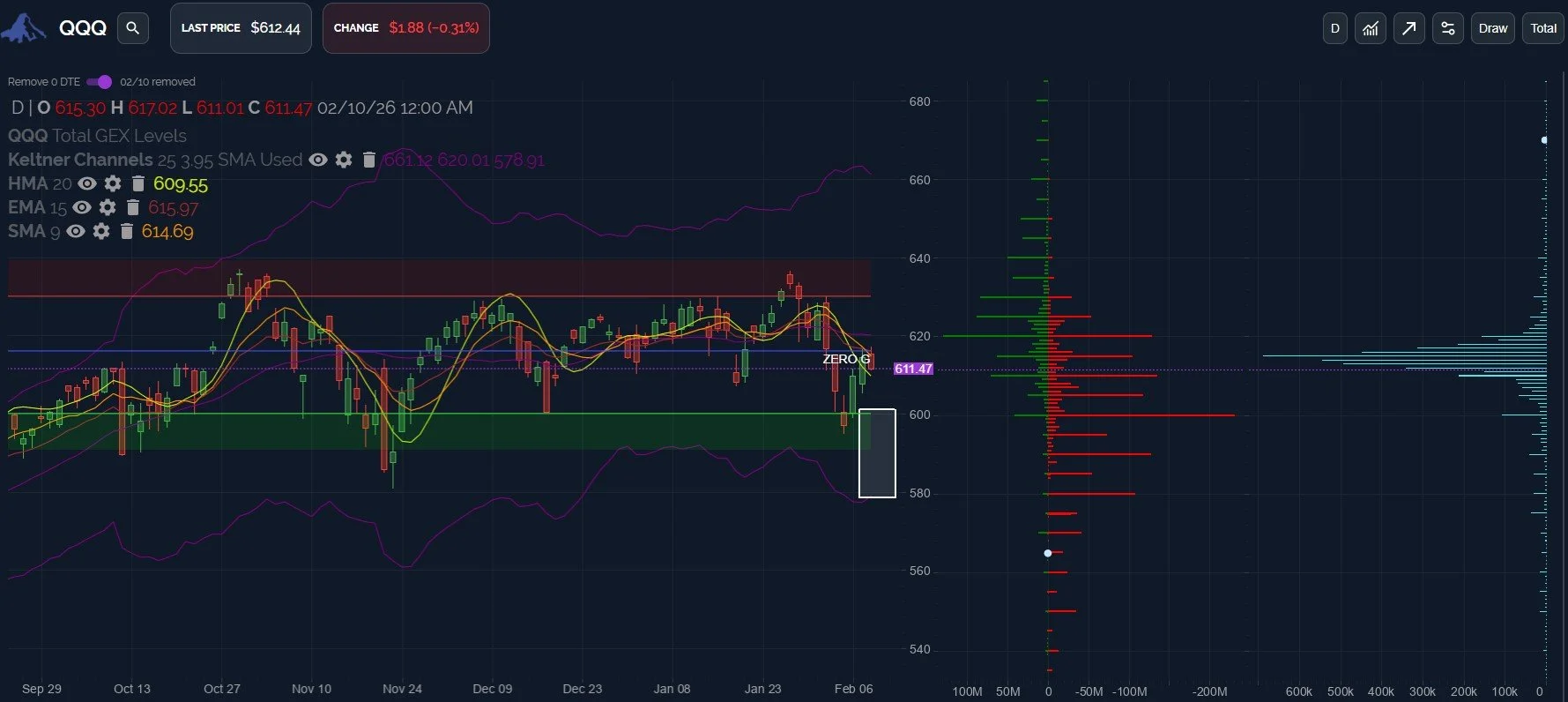Open the ticker search magnifier
The height and width of the screenshot is (702, 1568).
click(x=132, y=28)
